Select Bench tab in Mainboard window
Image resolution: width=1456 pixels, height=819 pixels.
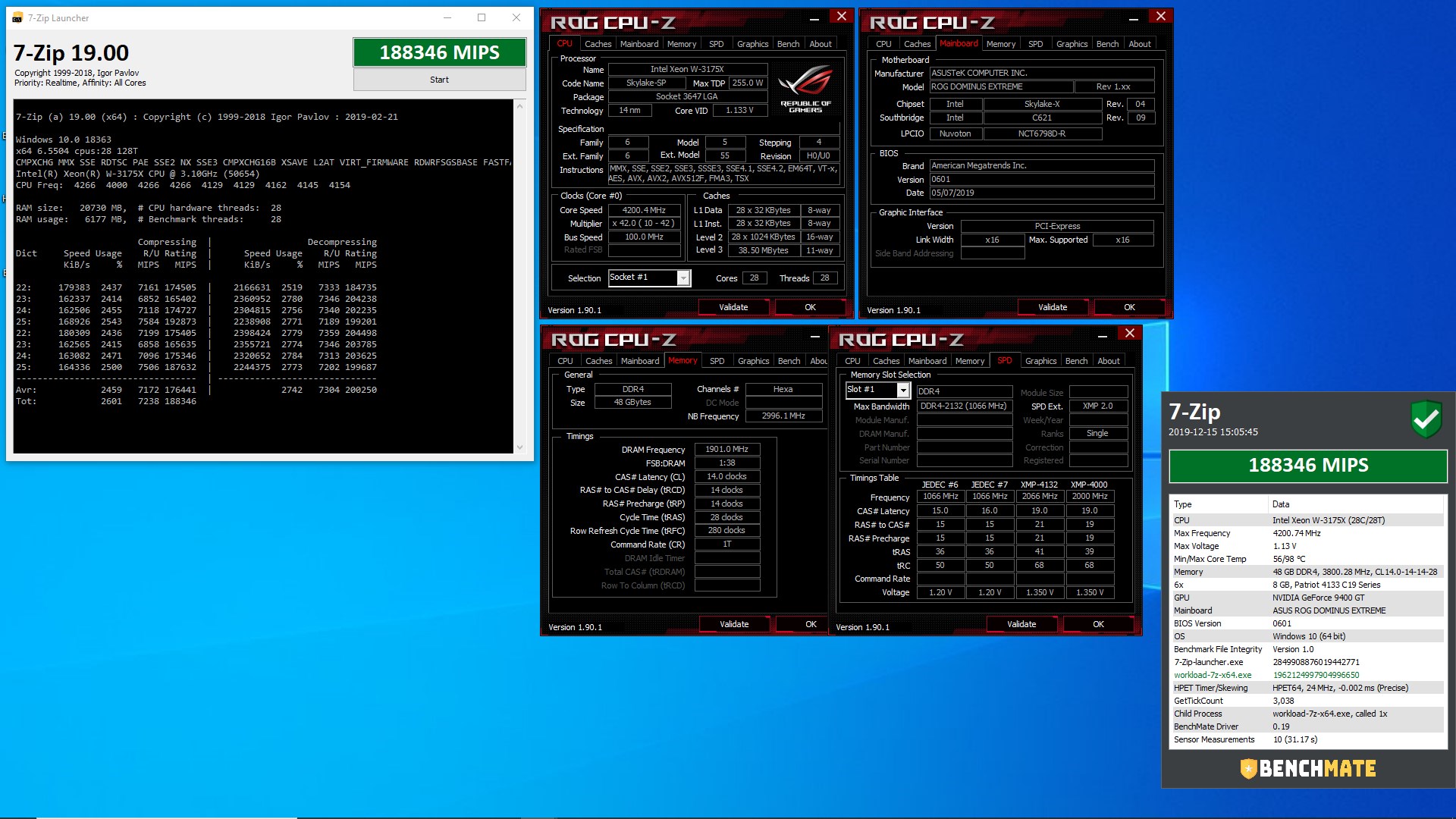coord(1108,44)
